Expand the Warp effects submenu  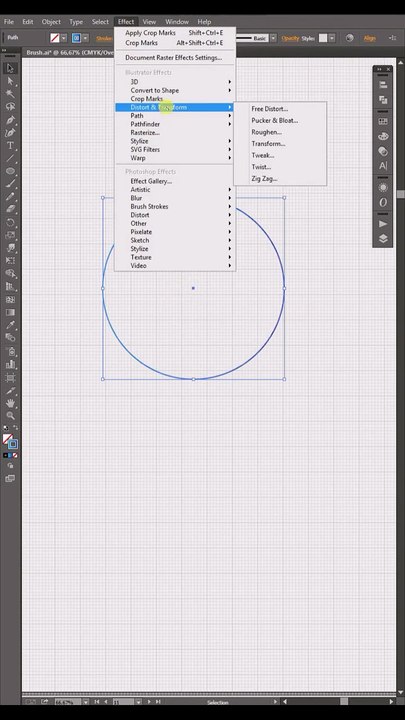point(175,158)
